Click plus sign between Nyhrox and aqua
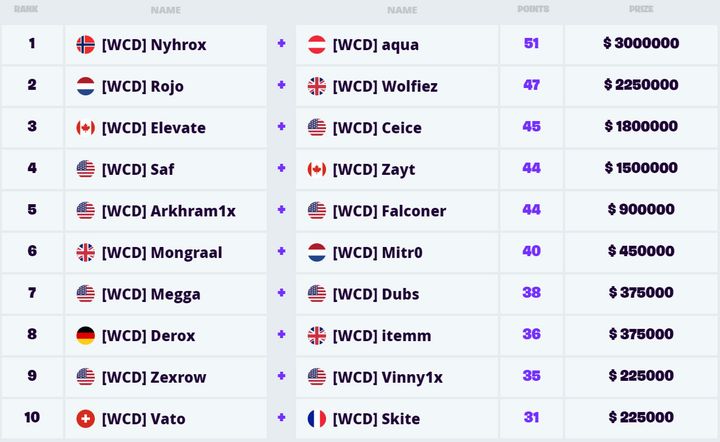Viewport: 720px width, 442px height. [281, 44]
